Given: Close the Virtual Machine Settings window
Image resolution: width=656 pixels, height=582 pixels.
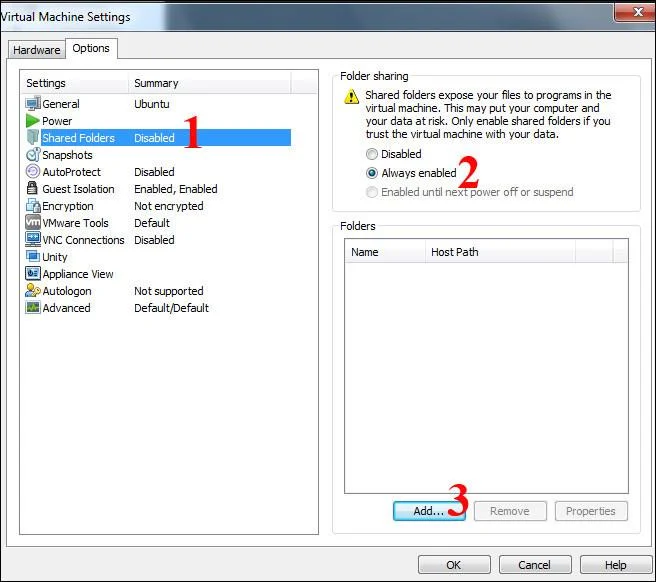Looking at the screenshot, I should pyautogui.click(x=635, y=11).
